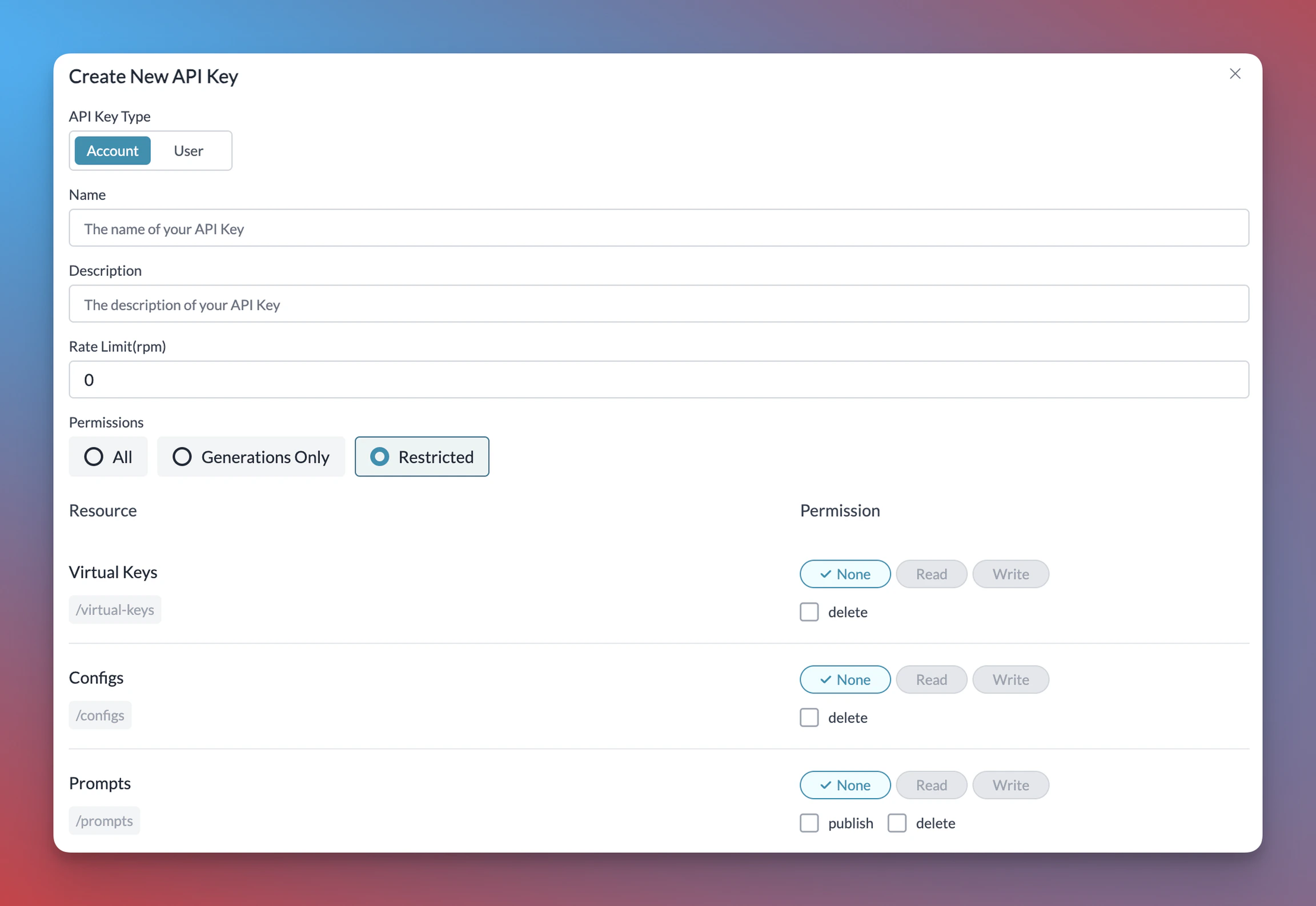Set Prompts permission to Write
Image resolution: width=1316 pixels, height=906 pixels.
click(x=1010, y=785)
